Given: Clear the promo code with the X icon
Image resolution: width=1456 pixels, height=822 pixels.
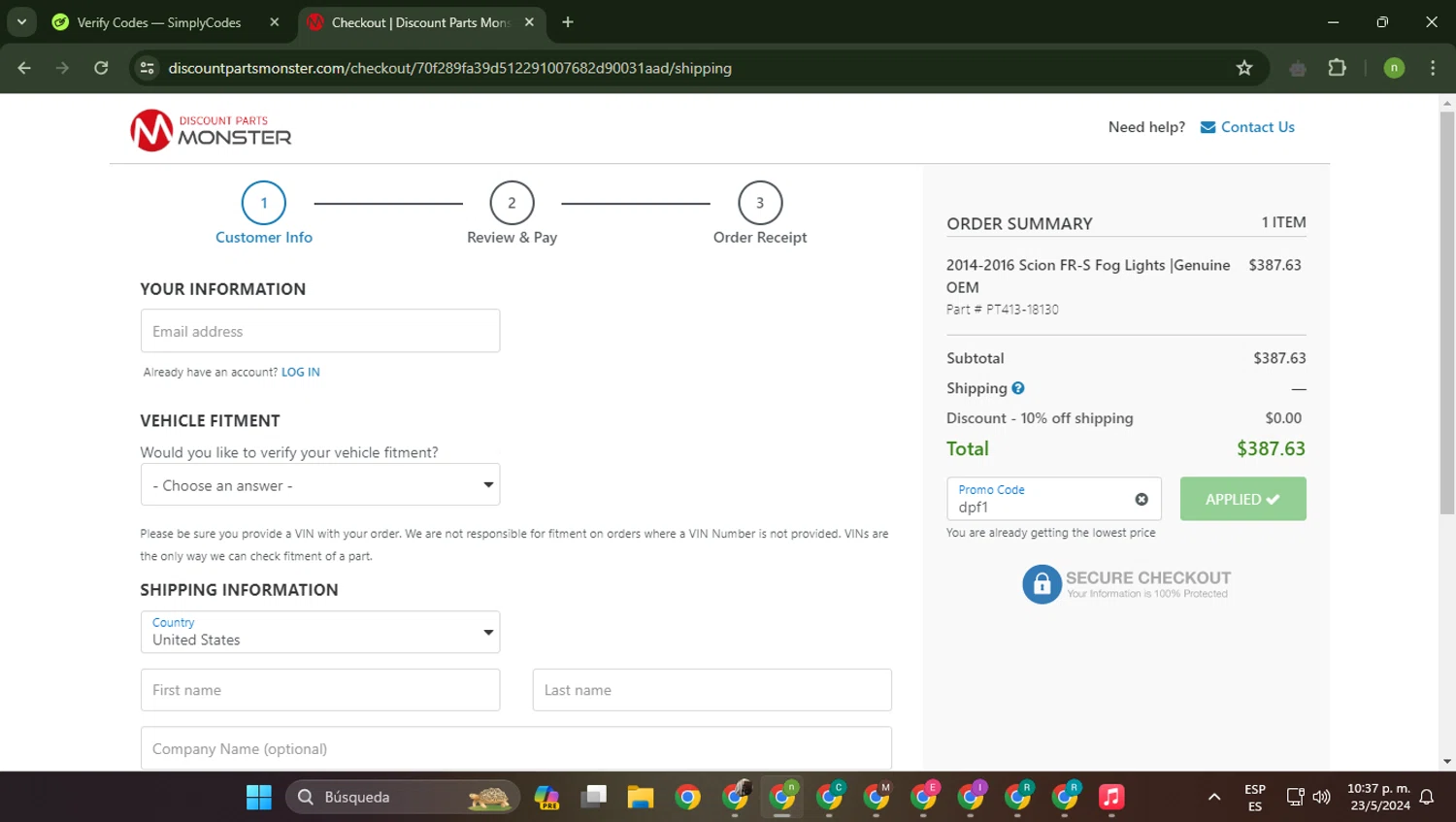Looking at the screenshot, I should pyautogui.click(x=1142, y=499).
